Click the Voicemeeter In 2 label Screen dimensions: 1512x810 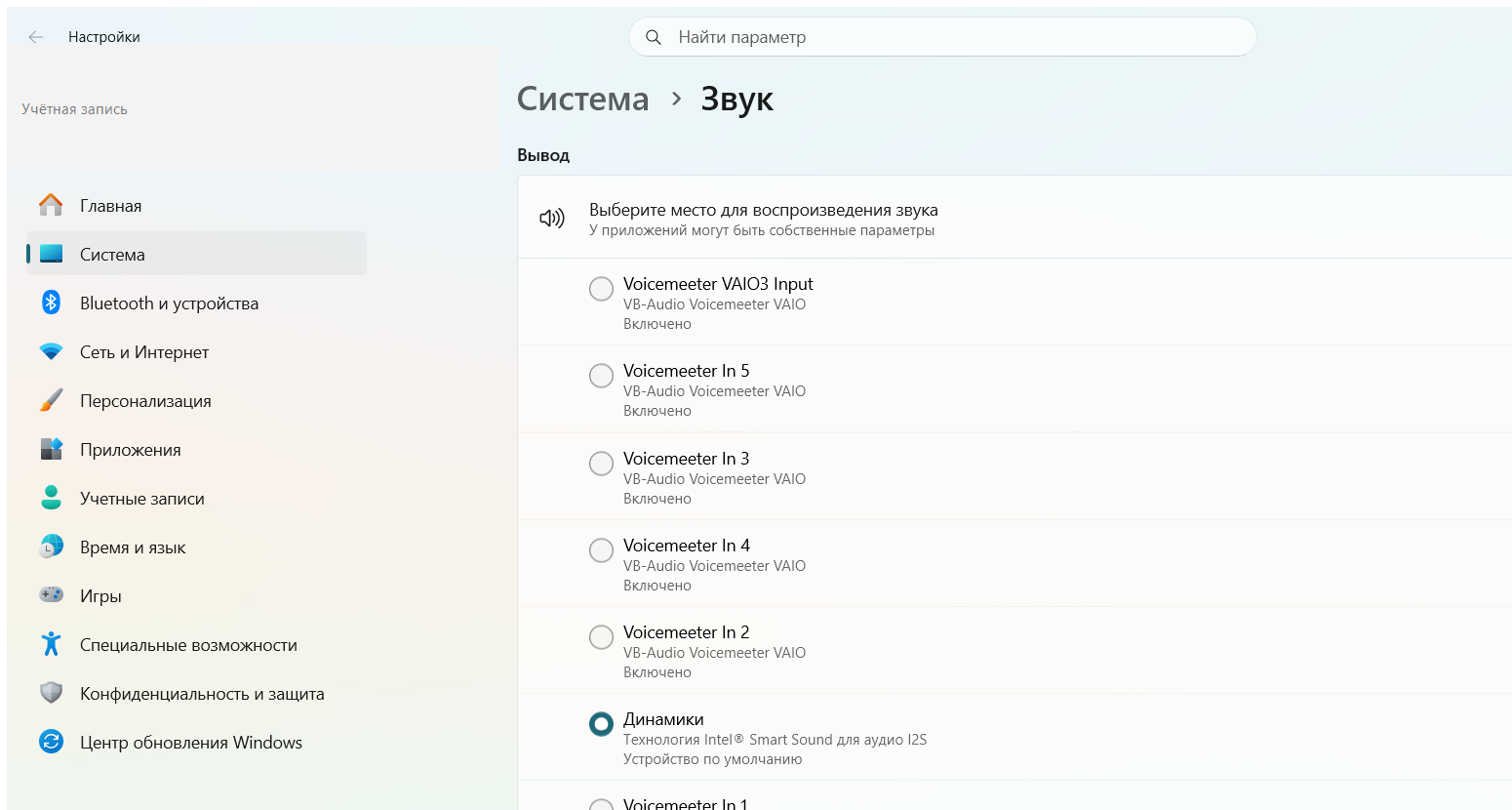click(687, 632)
